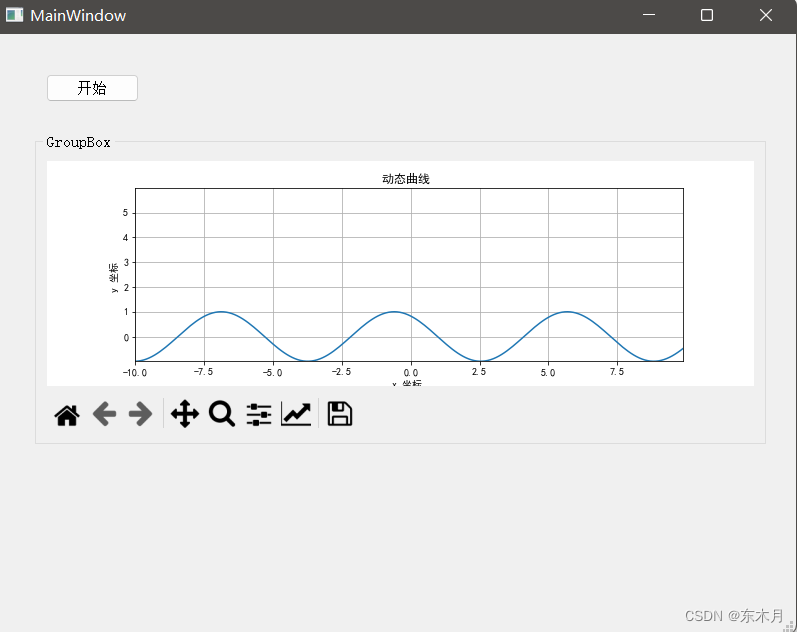
Task: Activate the Zoom to rectangle tool
Action: (222, 414)
